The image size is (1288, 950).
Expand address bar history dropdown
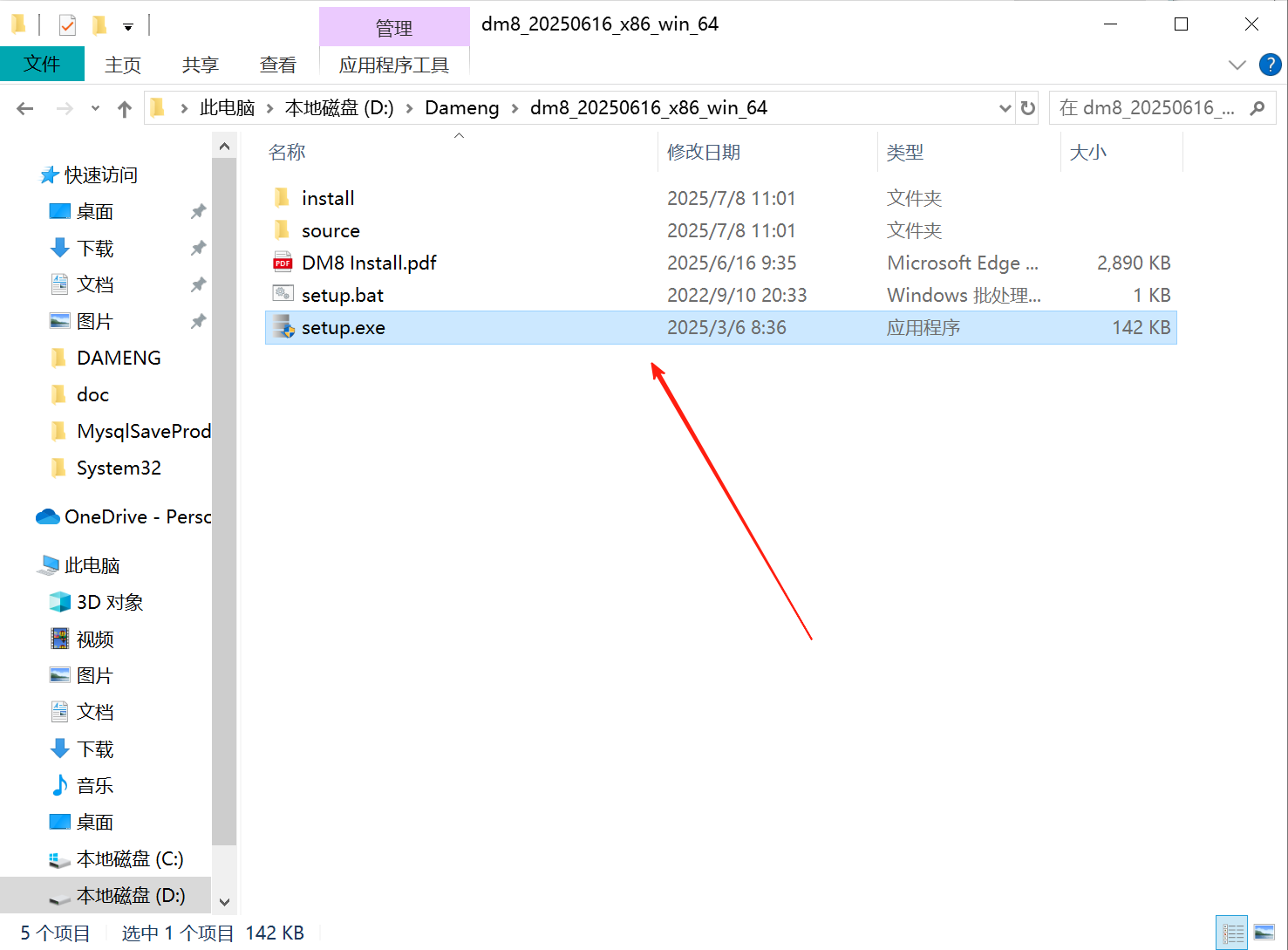tap(1005, 108)
